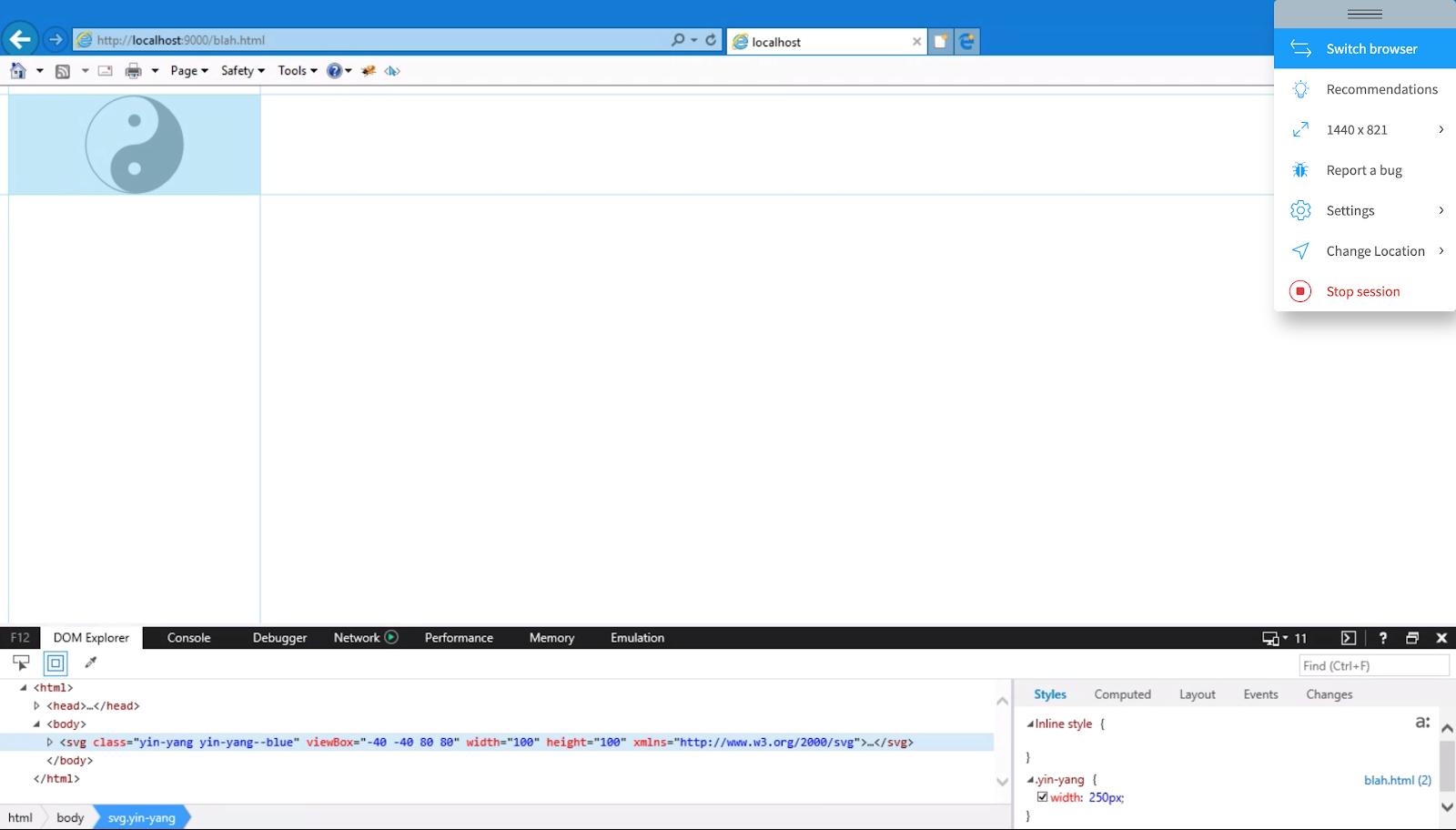Click the browser Back arrow button
This screenshot has height=830, width=1456.
coord(20,39)
